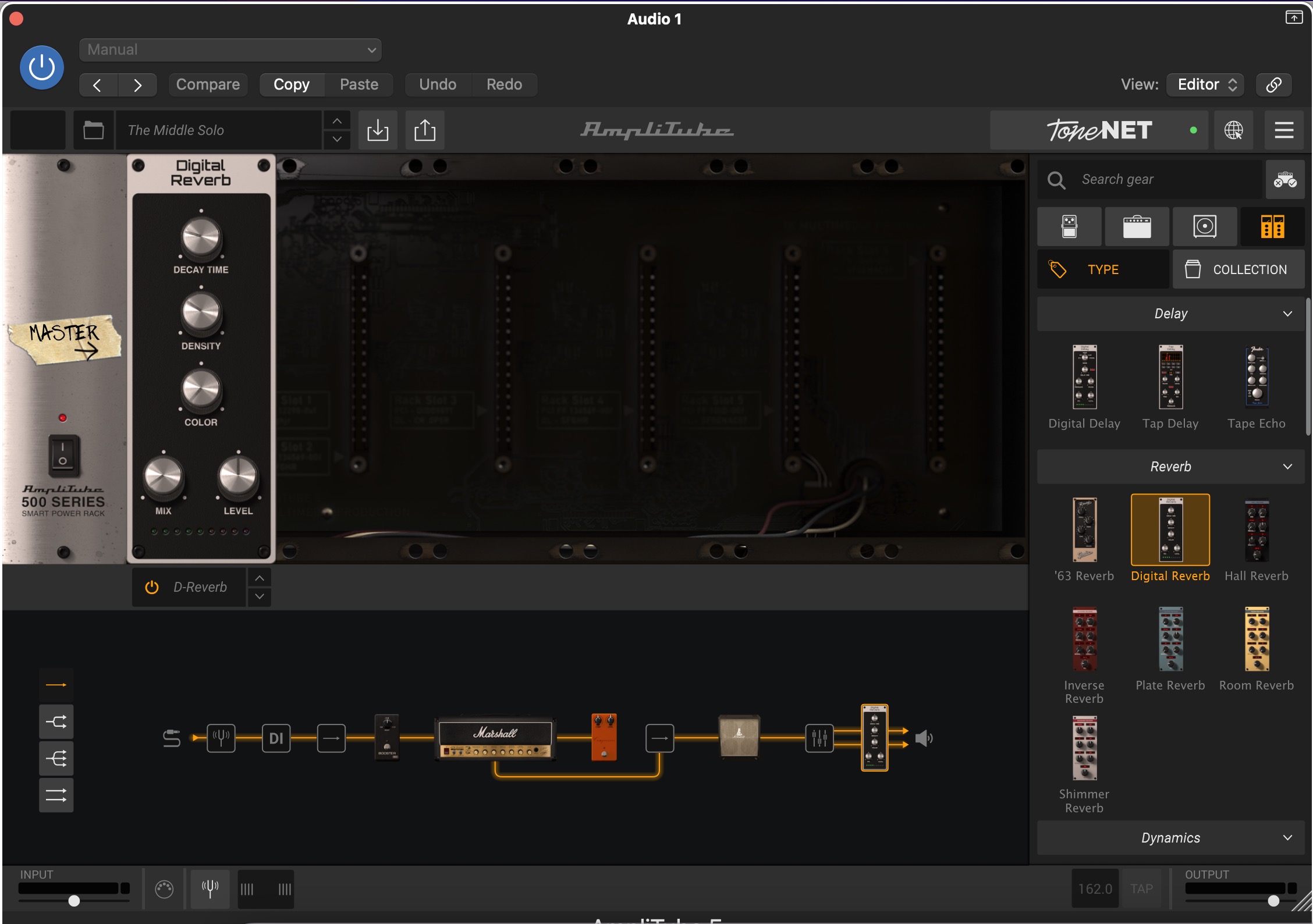1313x924 pixels.
Task: Show stomp pedals gear category
Action: tap(1069, 226)
